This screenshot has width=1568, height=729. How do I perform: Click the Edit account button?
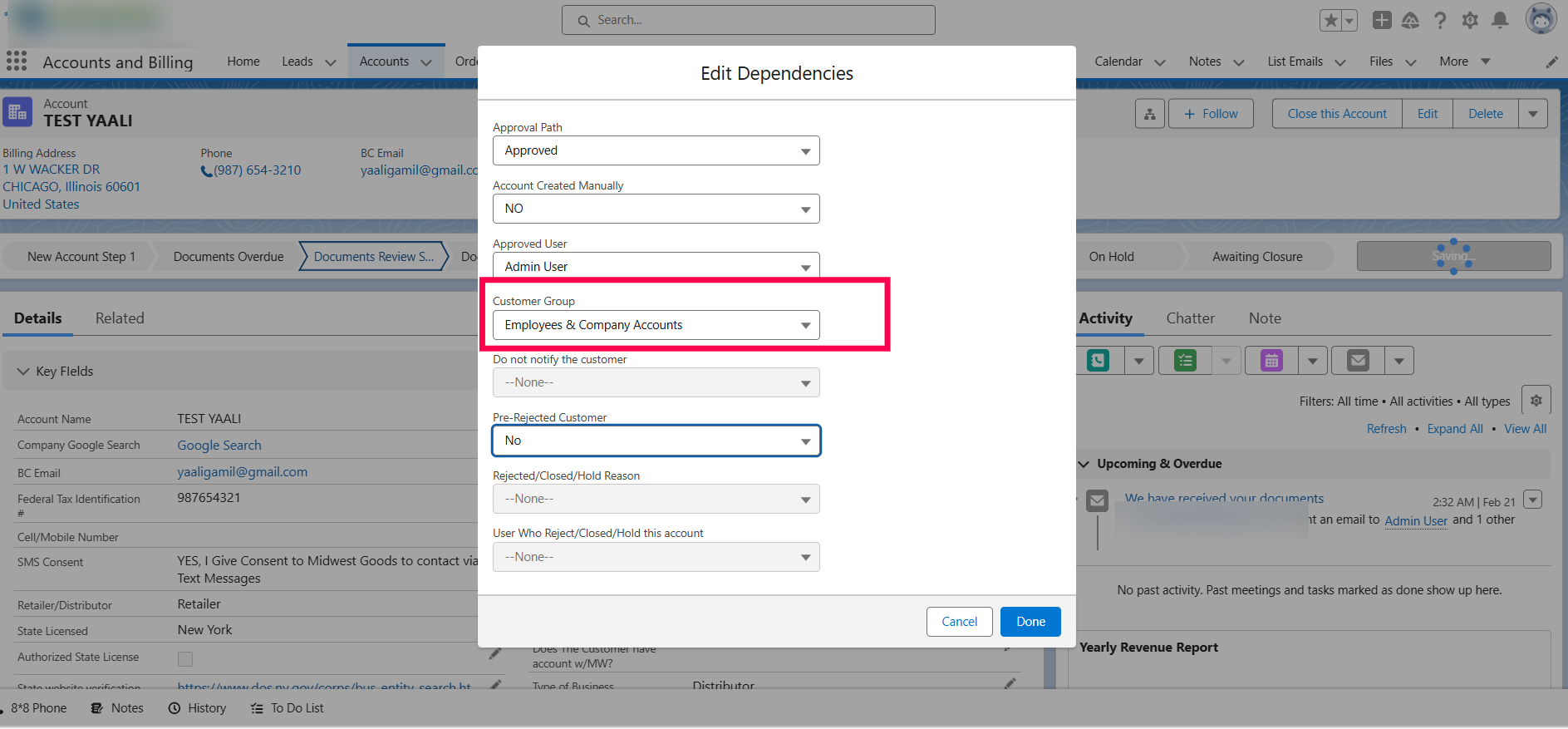click(1428, 114)
